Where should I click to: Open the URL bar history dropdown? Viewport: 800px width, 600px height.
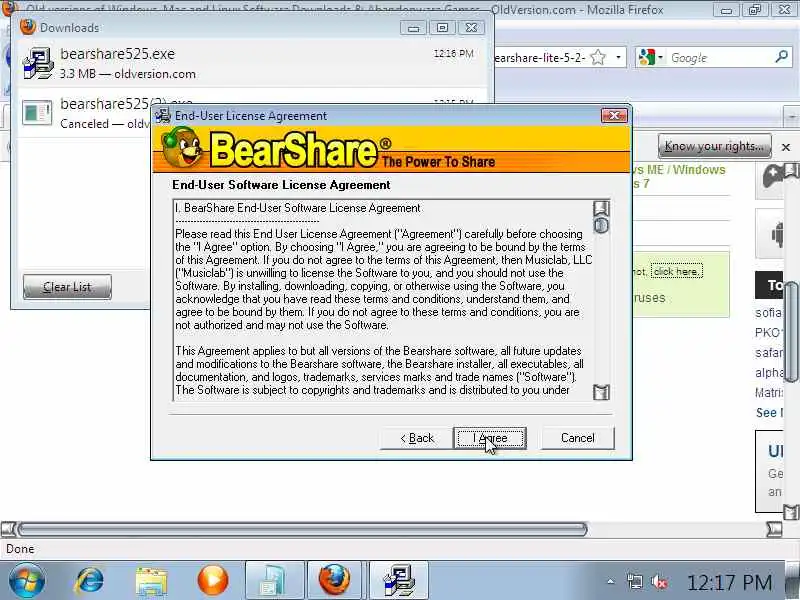pos(618,57)
